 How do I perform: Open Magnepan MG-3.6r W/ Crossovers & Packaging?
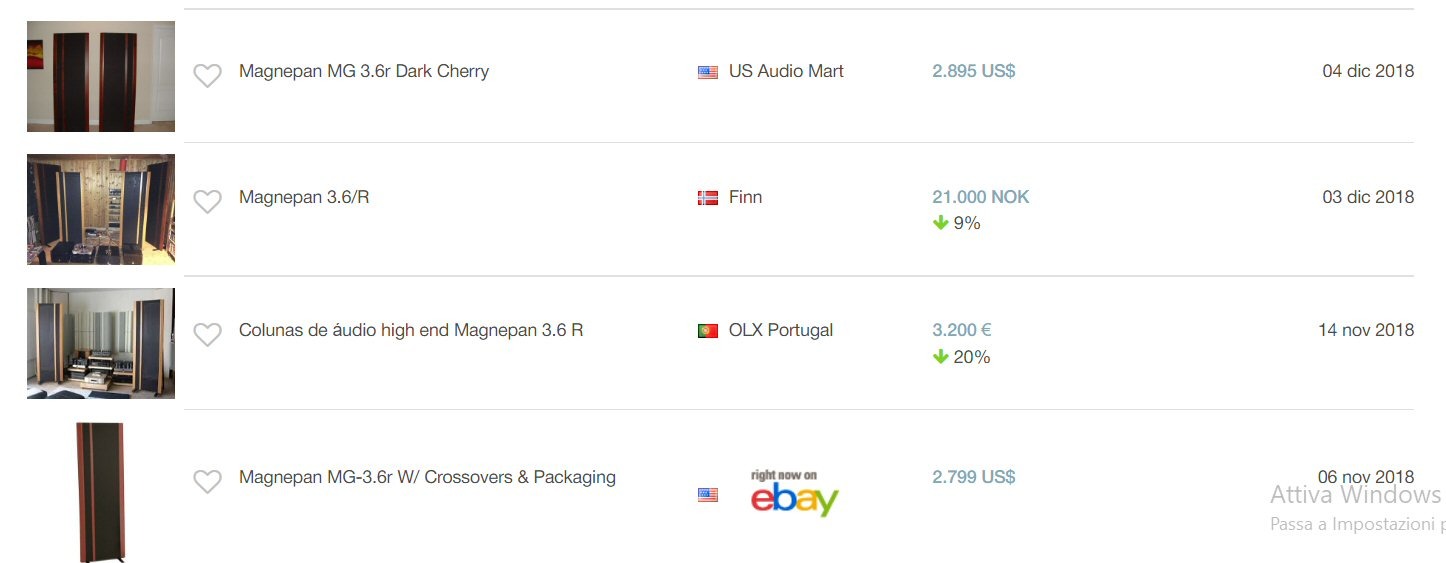pos(427,477)
